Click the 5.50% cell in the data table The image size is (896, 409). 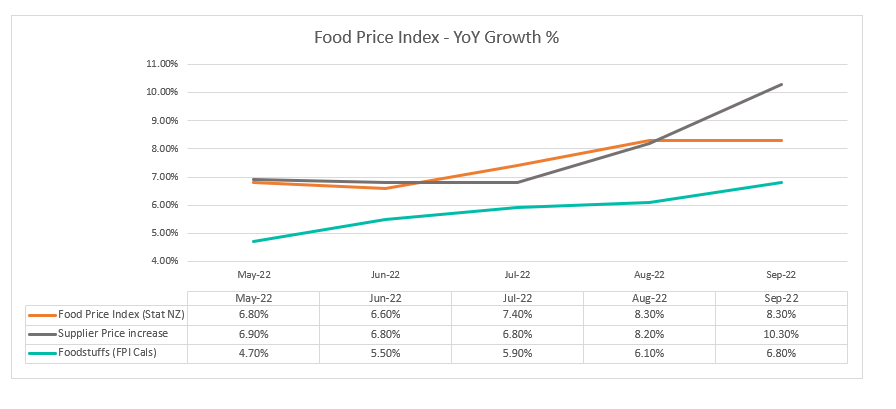pyautogui.click(x=385, y=350)
